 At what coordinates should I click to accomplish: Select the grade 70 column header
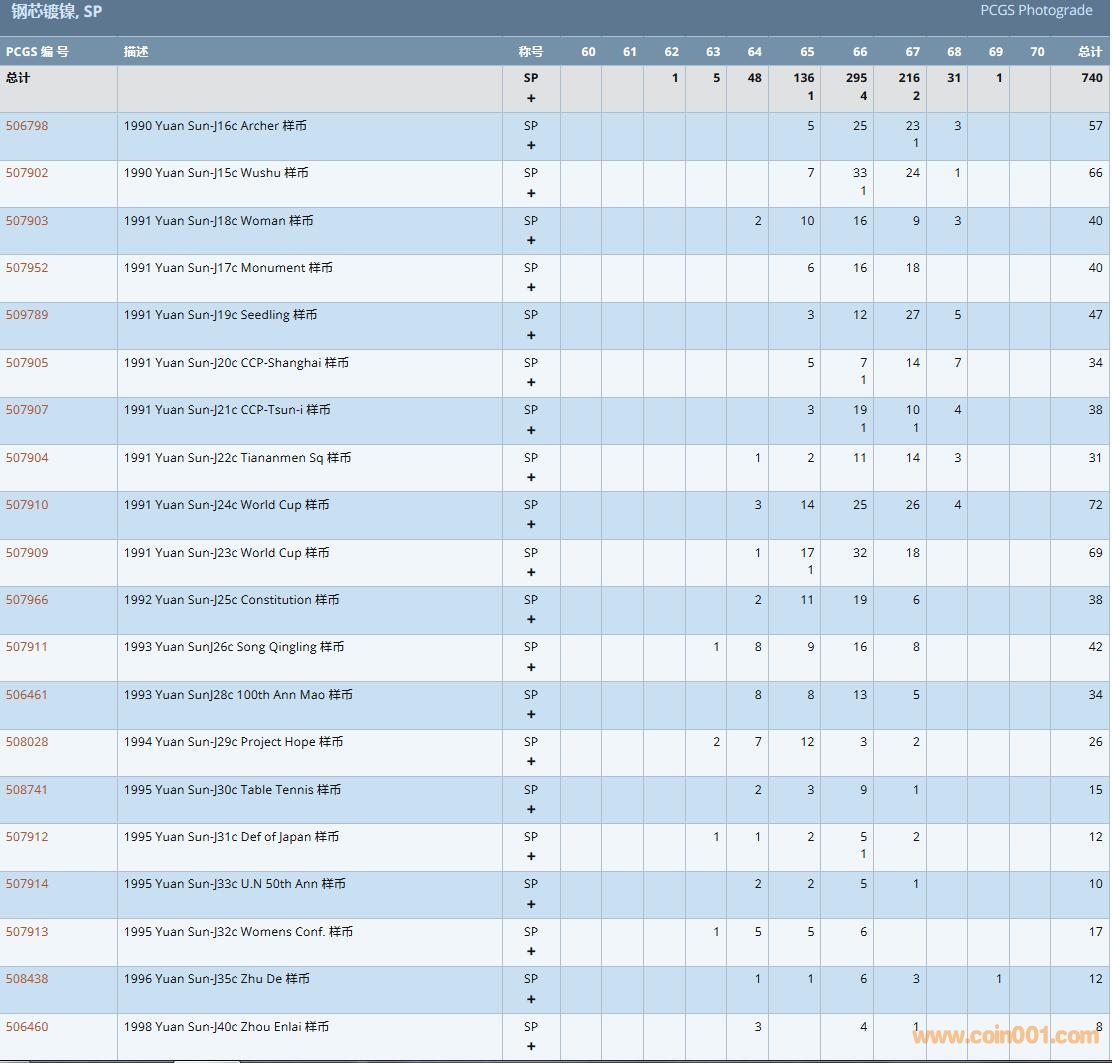pos(1037,52)
